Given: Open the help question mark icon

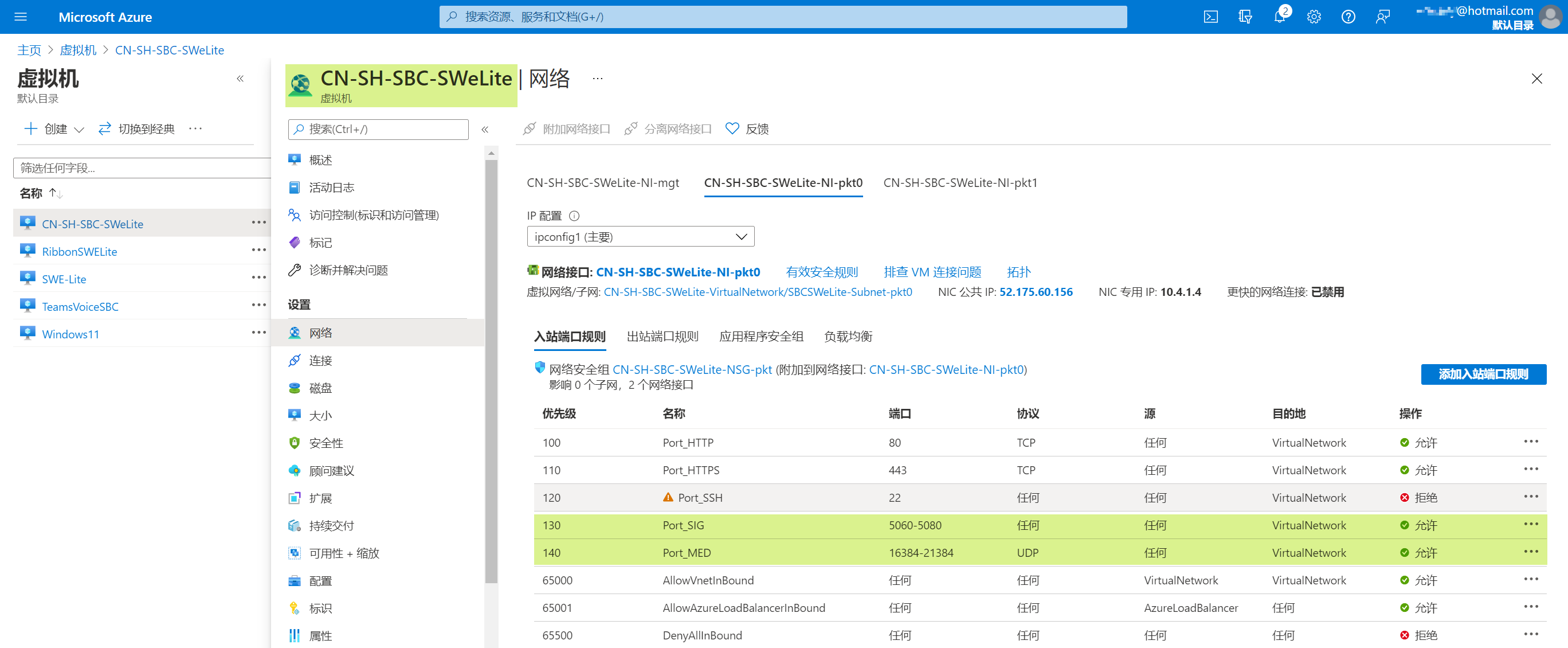Looking at the screenshot, I should (1348, 17).
